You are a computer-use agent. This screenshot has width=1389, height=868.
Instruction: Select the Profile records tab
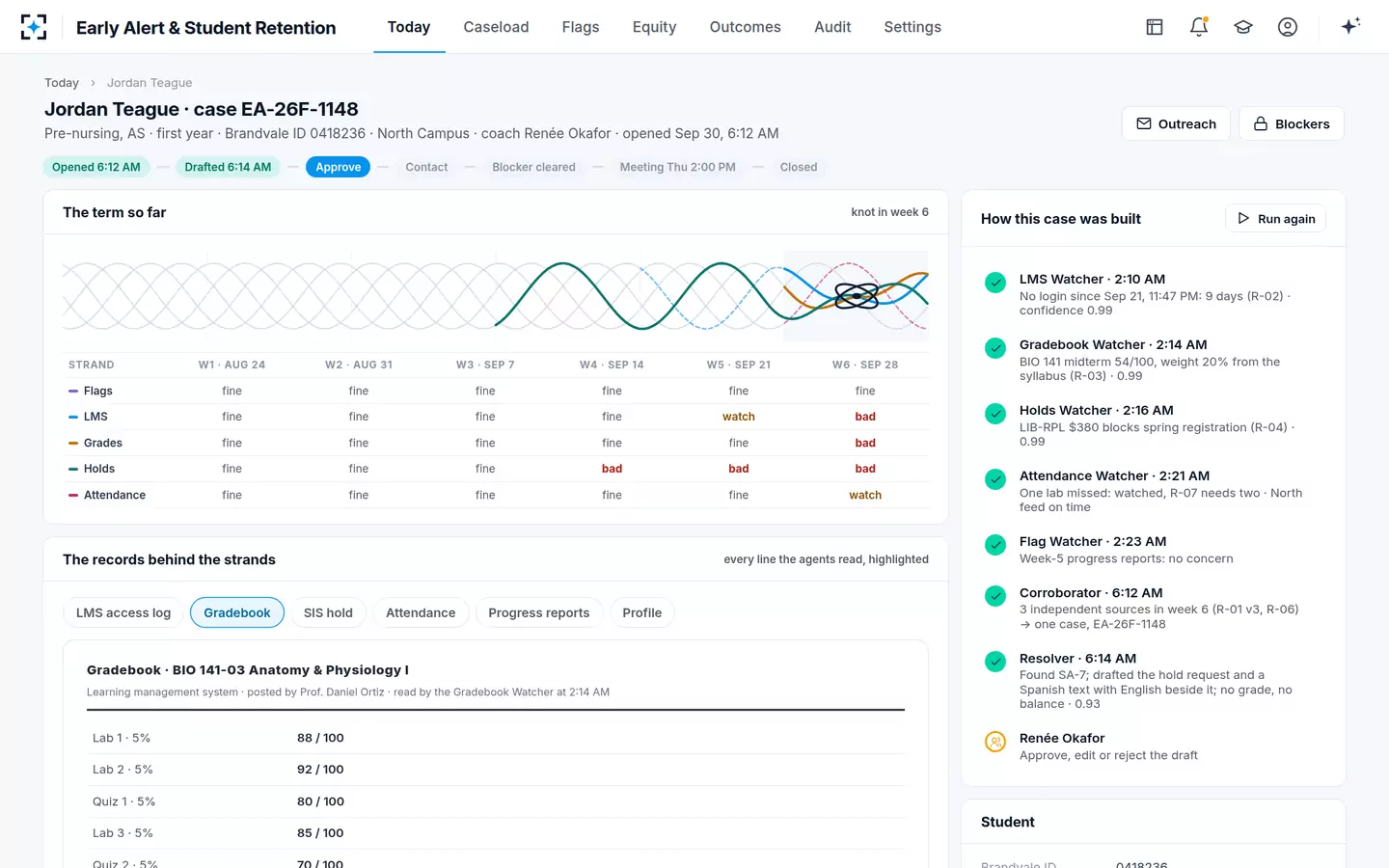[x=642, y=612]
